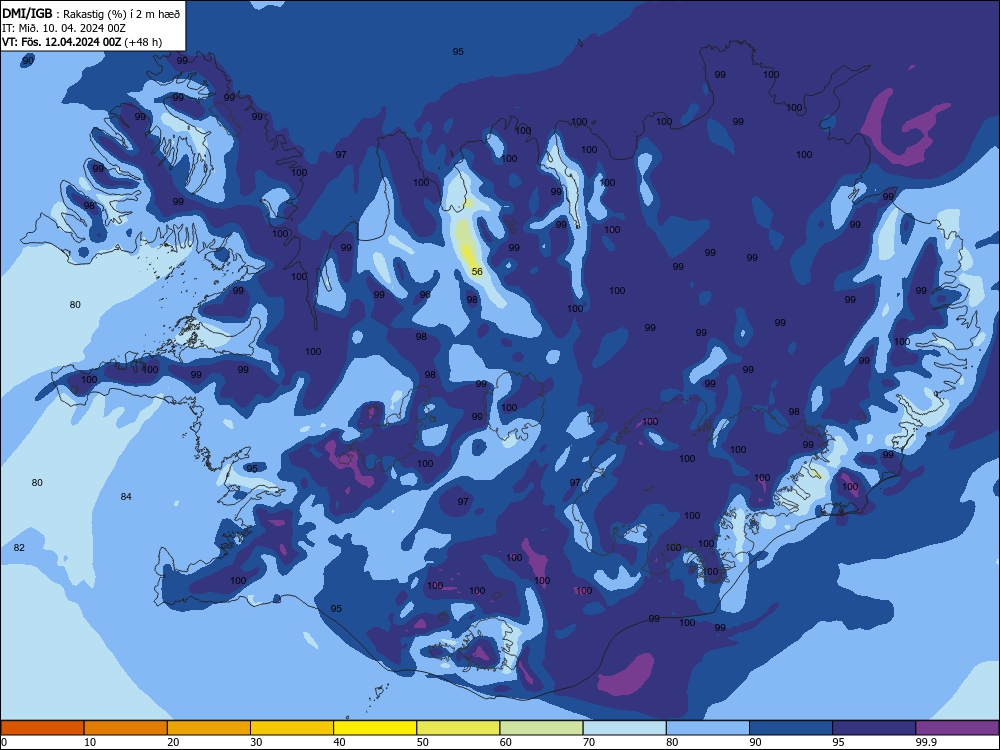Click the sky blue 80–90 legend swatch

708,728
